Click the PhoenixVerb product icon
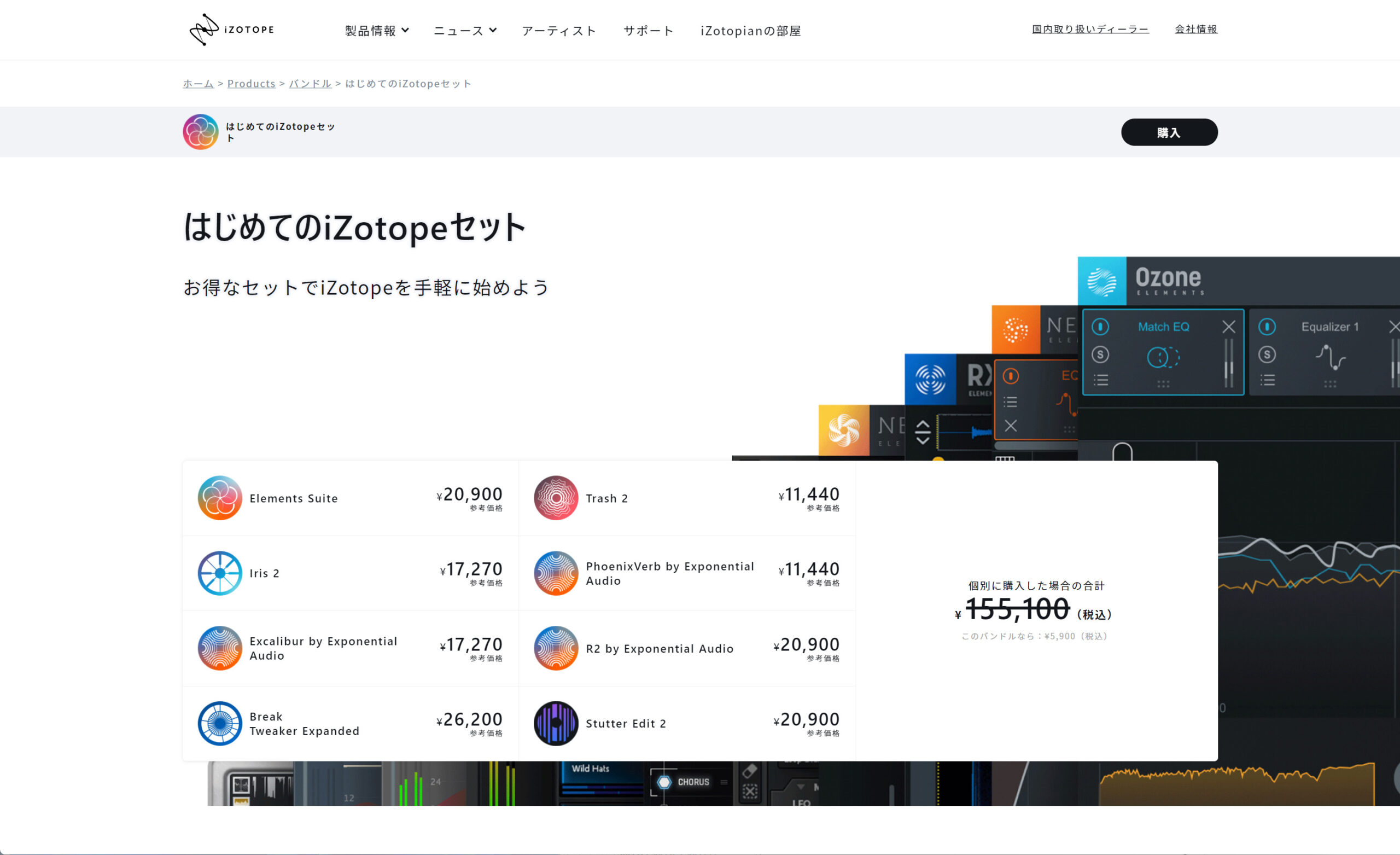This screenshot has height=855, width=1400. [556, 573]
